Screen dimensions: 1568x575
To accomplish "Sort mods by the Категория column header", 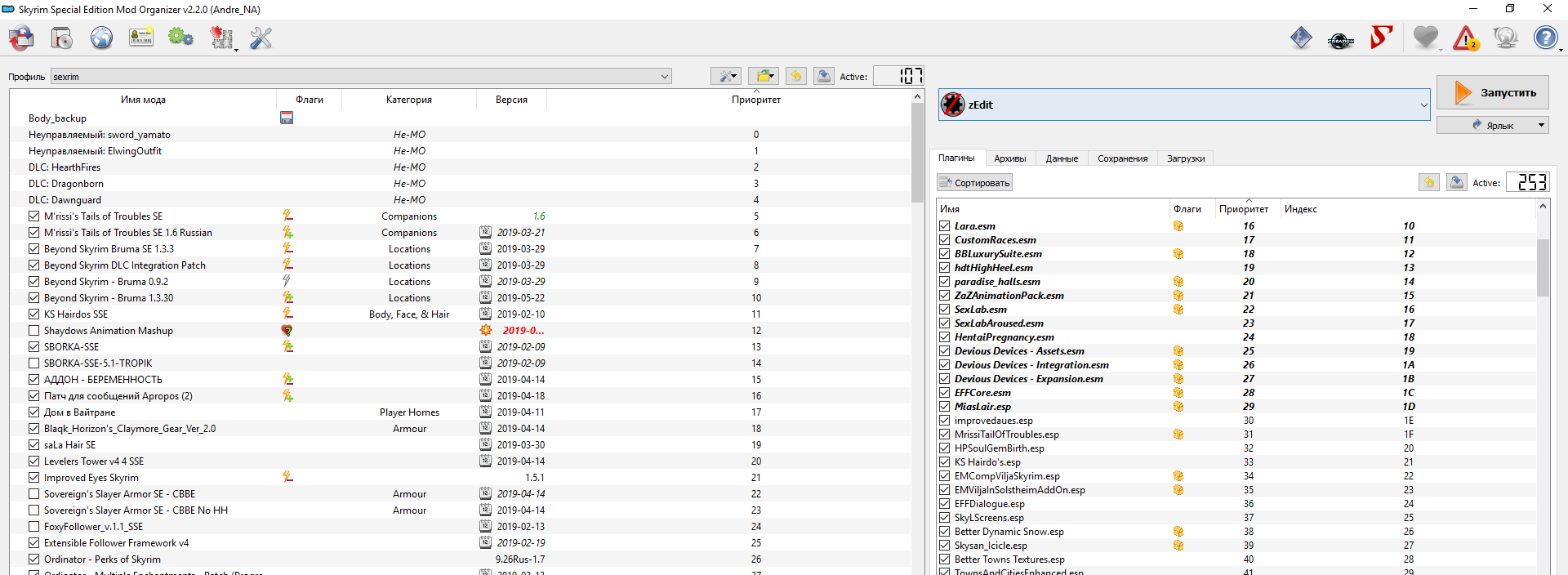I will [x=408, y=100].
